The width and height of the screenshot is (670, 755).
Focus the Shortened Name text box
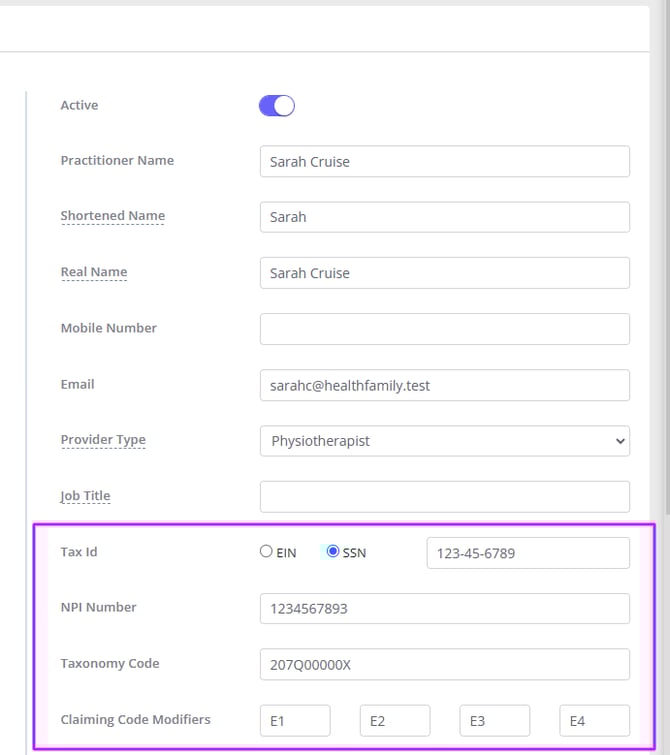click(444, 217)
